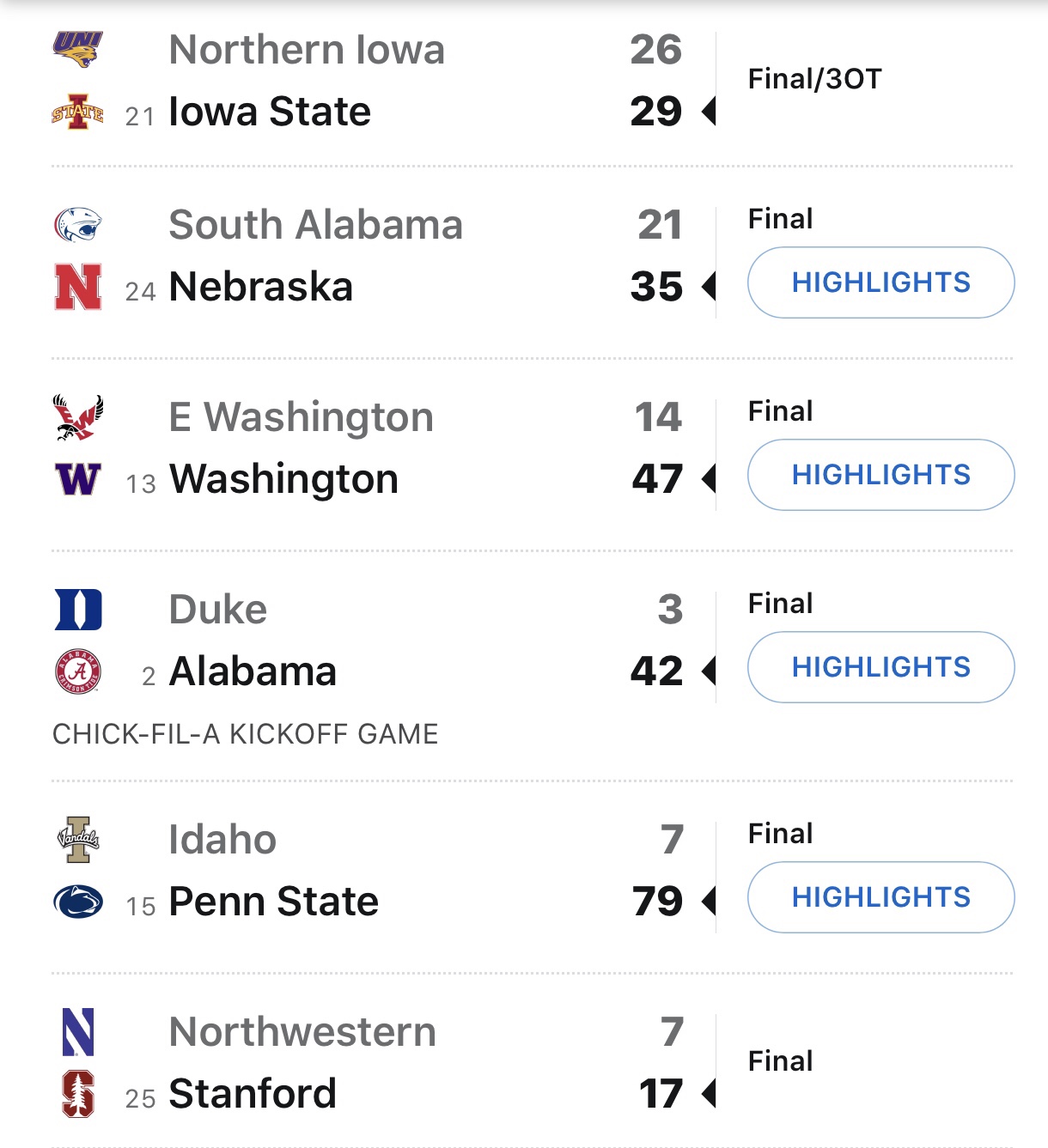Open the Stanford team name
The height and width of the screenshot is (1148, 1048).
click(253, 1094)
